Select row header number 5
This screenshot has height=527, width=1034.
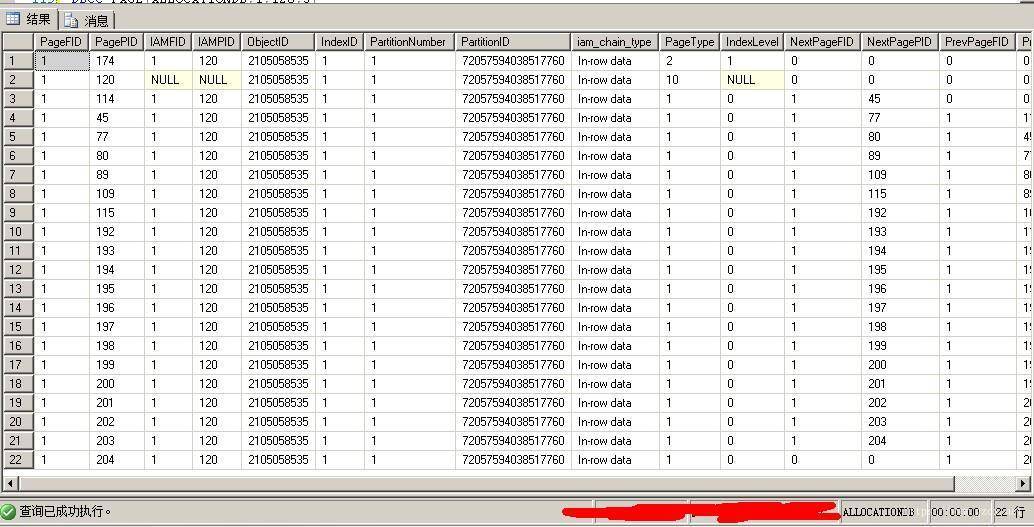[x=18, y=137]
